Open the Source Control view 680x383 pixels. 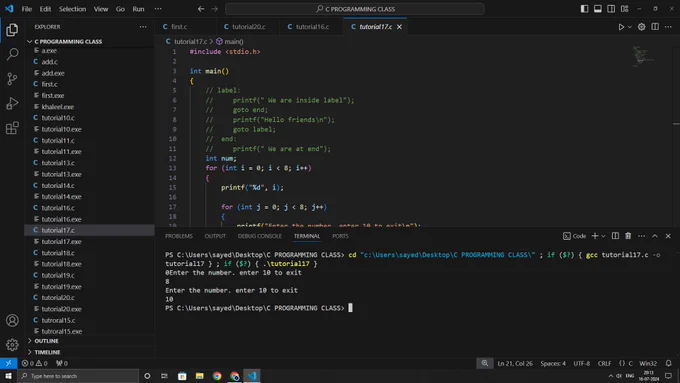point(12,79)
